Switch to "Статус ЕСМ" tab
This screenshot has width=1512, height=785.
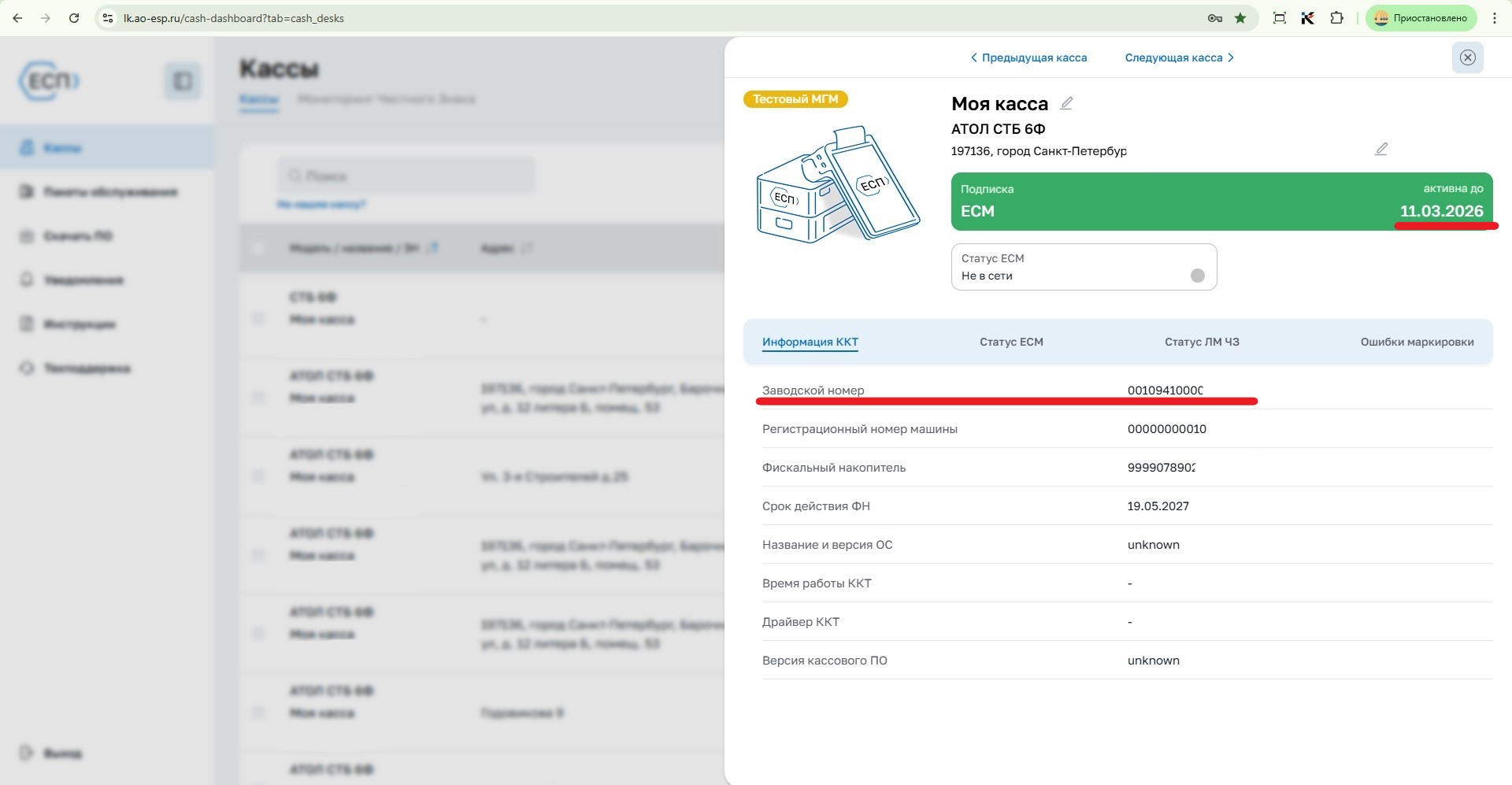(1011, 342)
